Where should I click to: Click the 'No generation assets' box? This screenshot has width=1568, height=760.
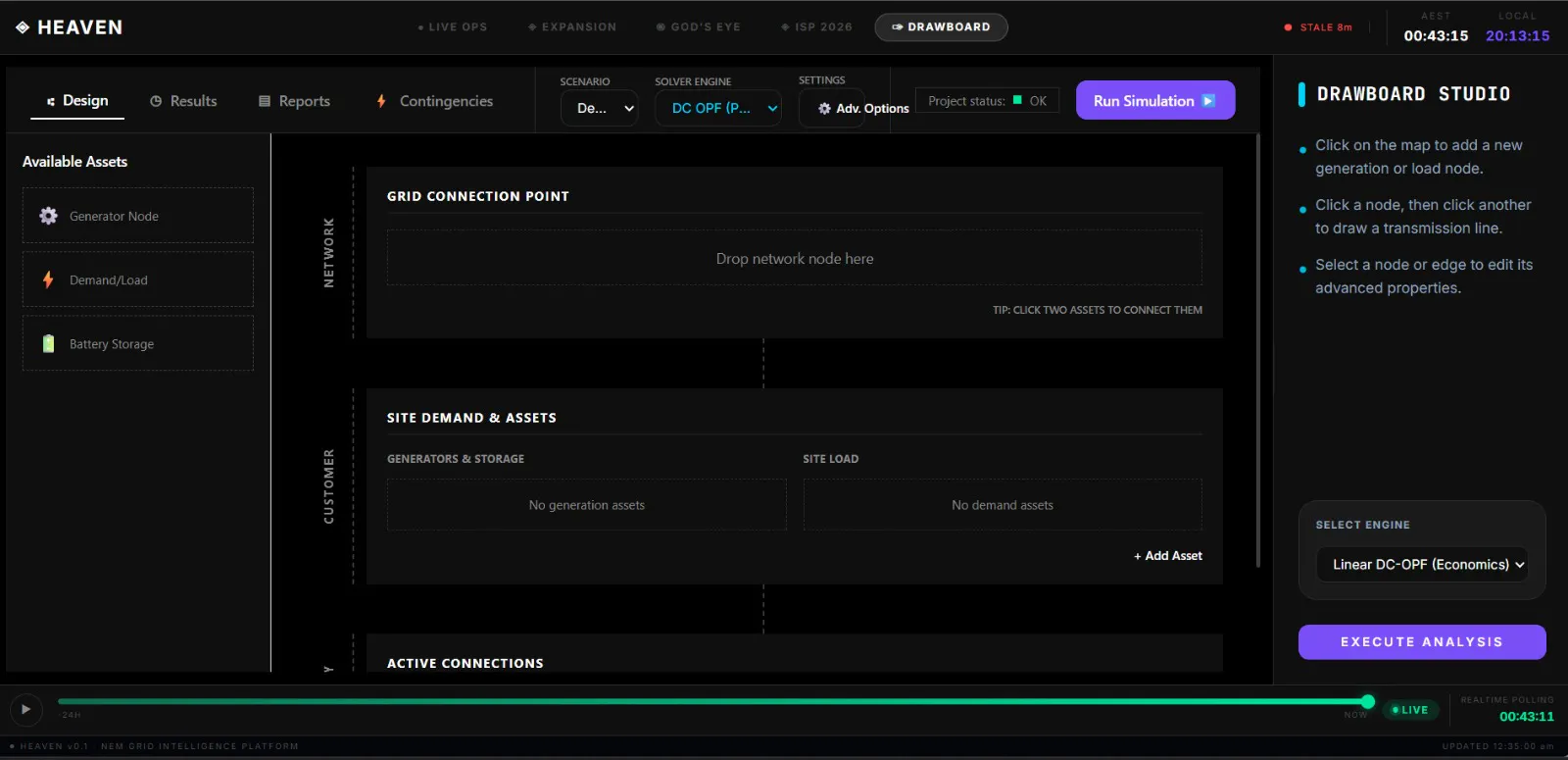587,505
